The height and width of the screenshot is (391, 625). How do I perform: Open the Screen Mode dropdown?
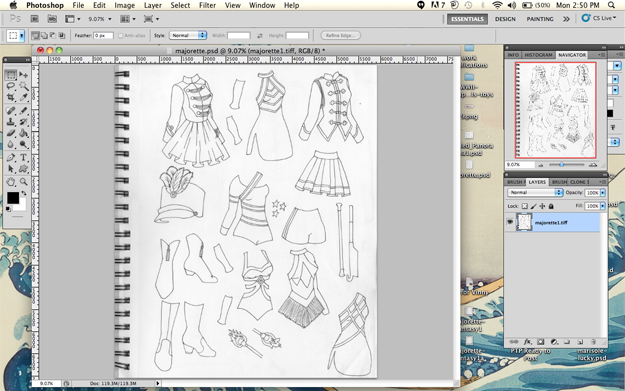[151, 19]
